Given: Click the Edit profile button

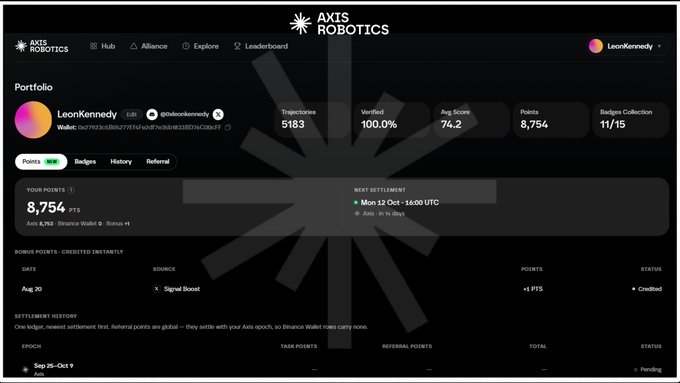Looking at the screenshot, I should click(x=132, y=115).
